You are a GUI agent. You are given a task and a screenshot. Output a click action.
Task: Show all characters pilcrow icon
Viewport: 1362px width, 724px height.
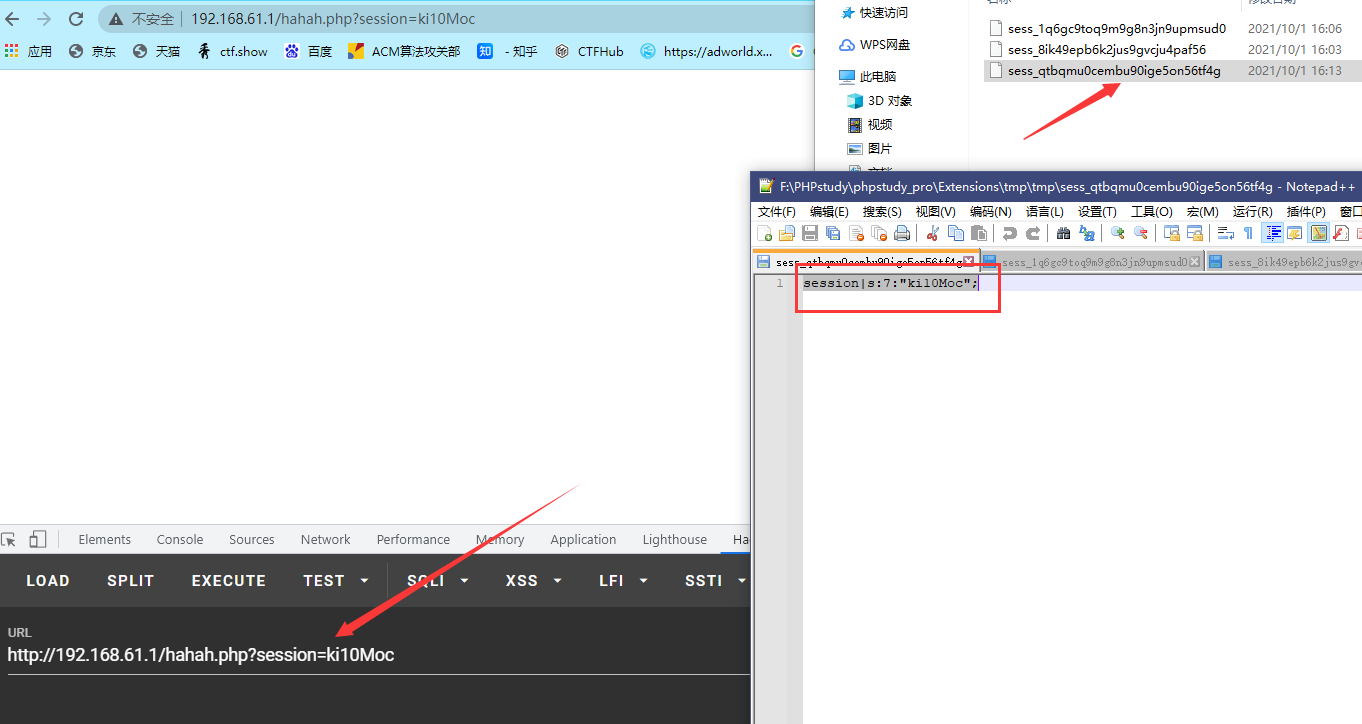1248,233
